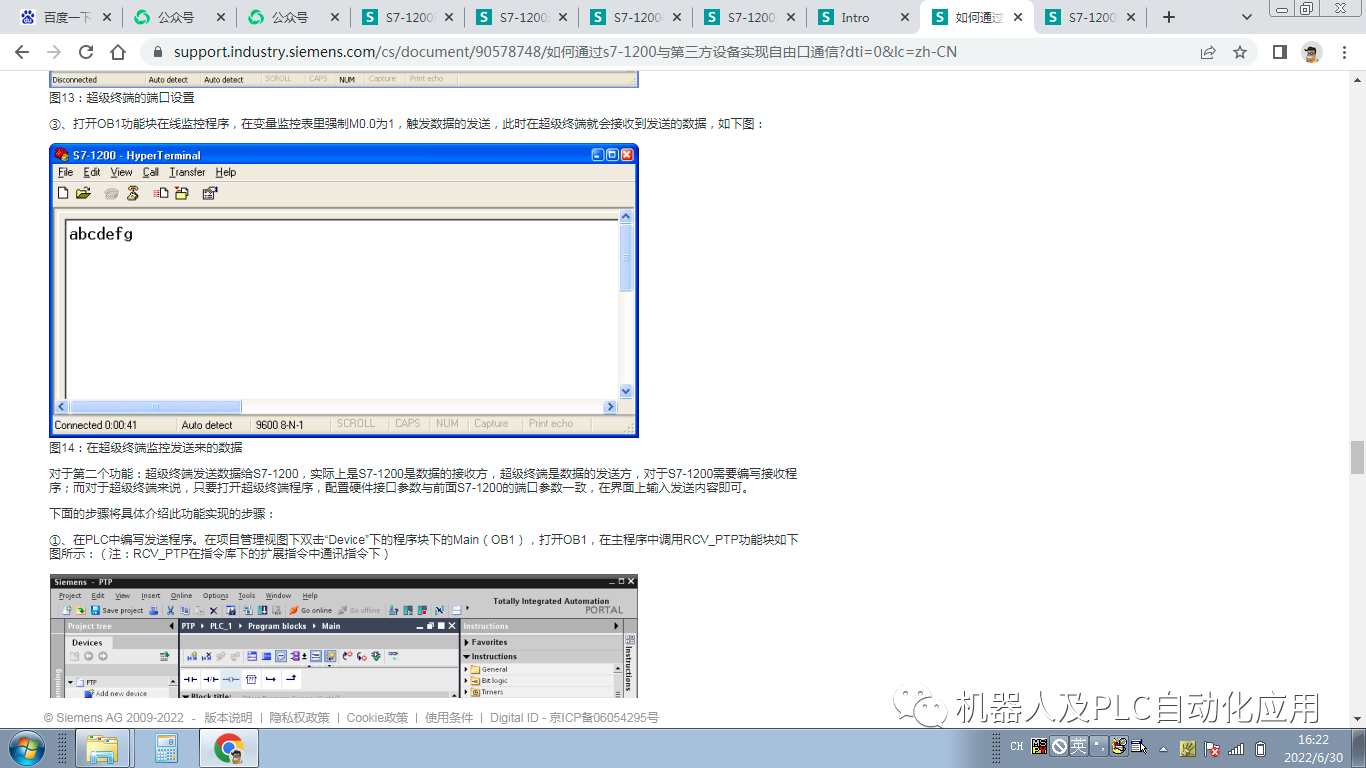This screenshot has height=768, width=1366.
Task: Click the CH language indicator
Action: 1016,746
